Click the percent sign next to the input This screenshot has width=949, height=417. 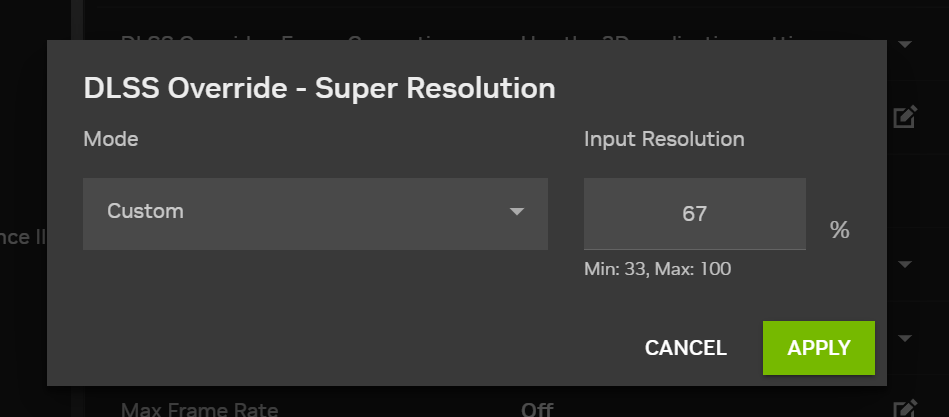pyautogui.click(x=839, y=231)
